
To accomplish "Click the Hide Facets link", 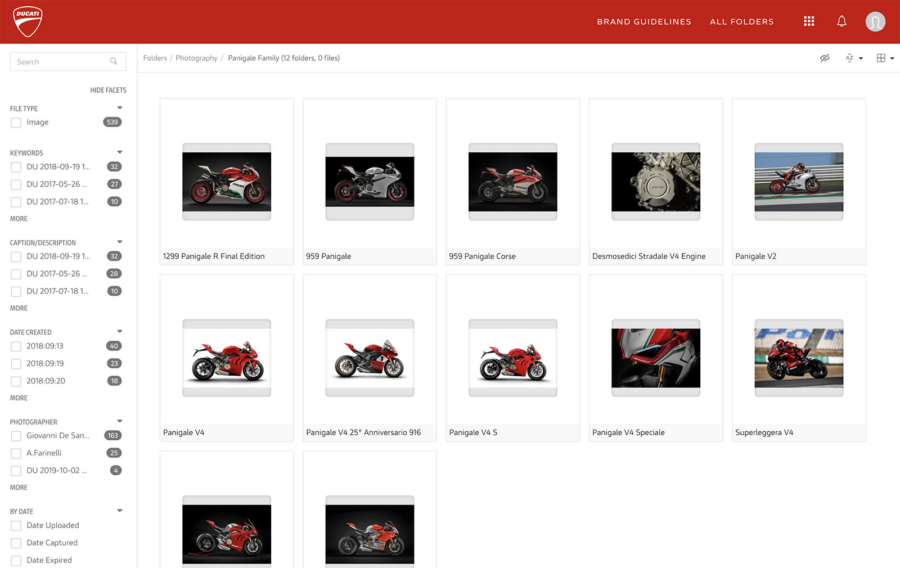I will (x=108, y=91).
